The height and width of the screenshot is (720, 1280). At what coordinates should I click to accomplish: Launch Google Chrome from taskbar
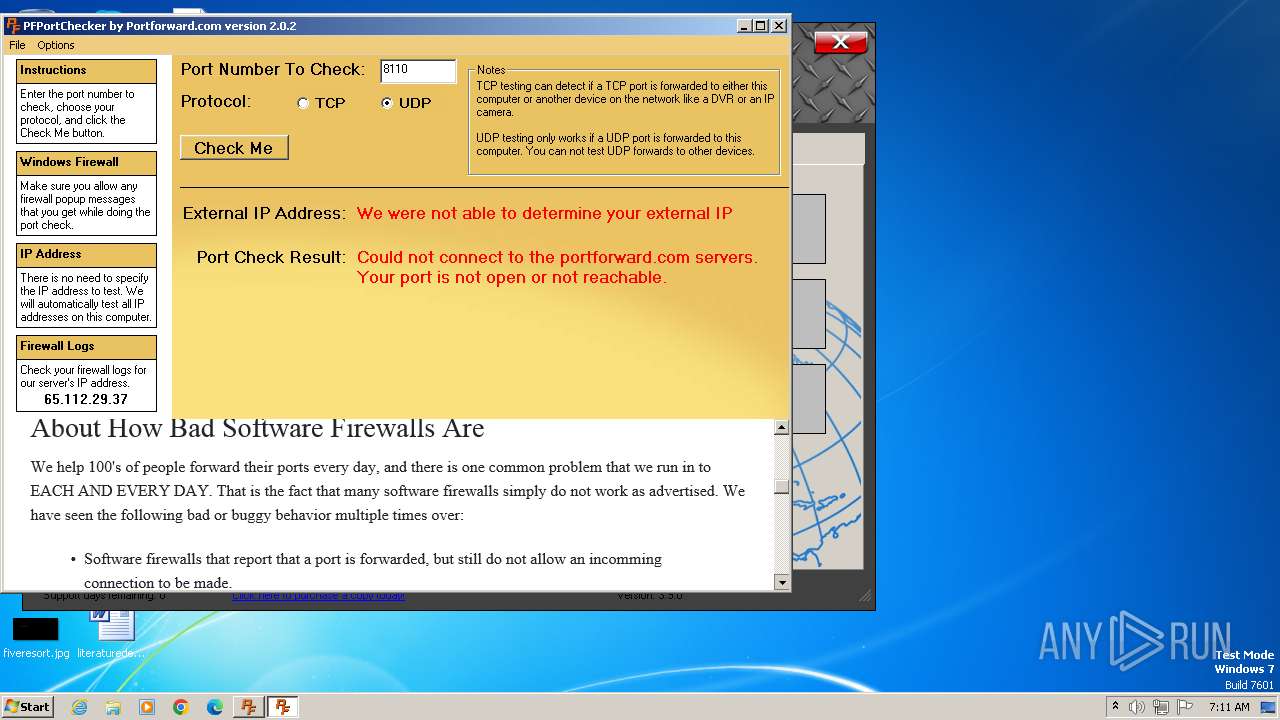tap(181, 707)
